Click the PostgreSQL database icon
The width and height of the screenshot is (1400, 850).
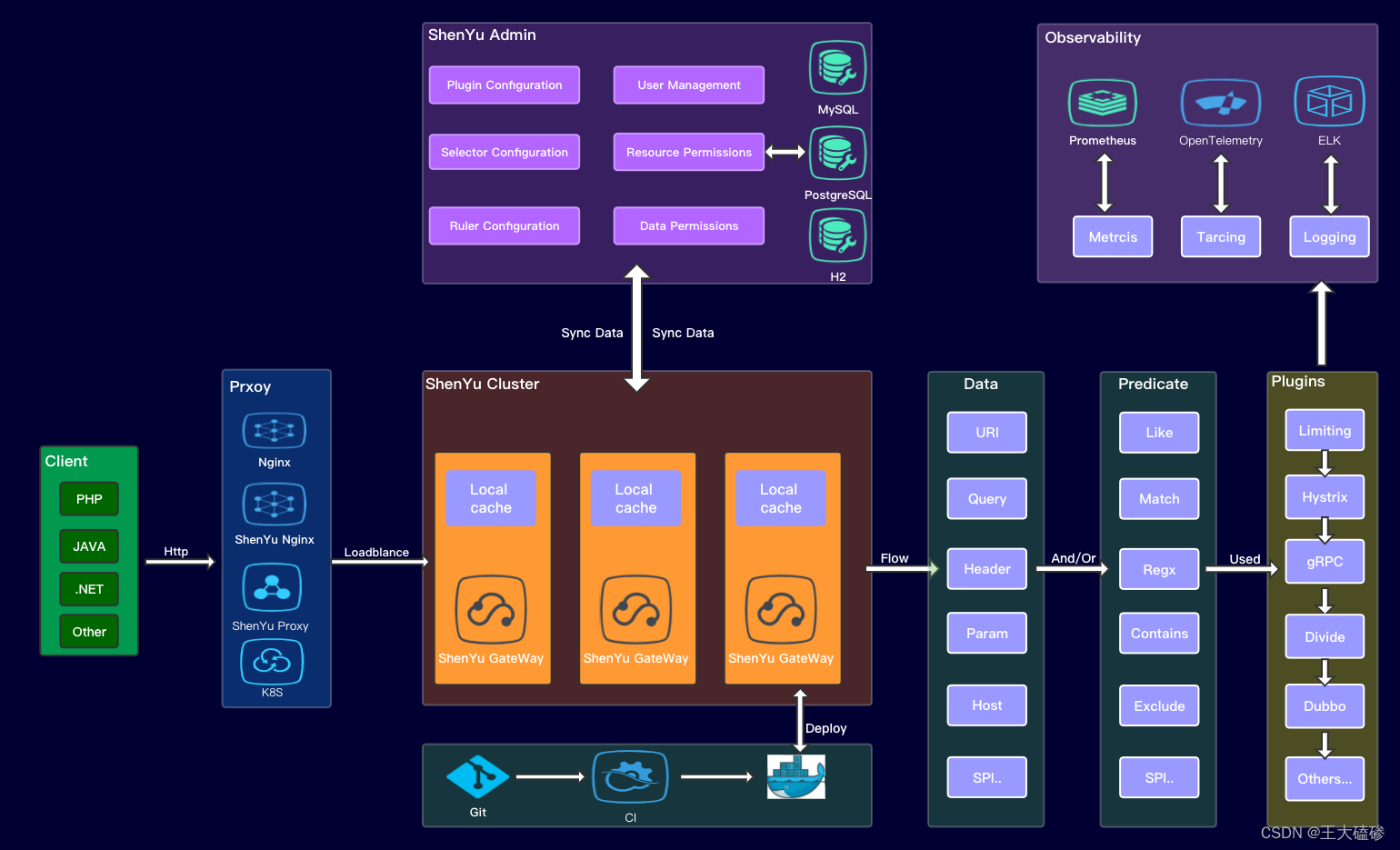pyautogui.click(x=837, y=153)
